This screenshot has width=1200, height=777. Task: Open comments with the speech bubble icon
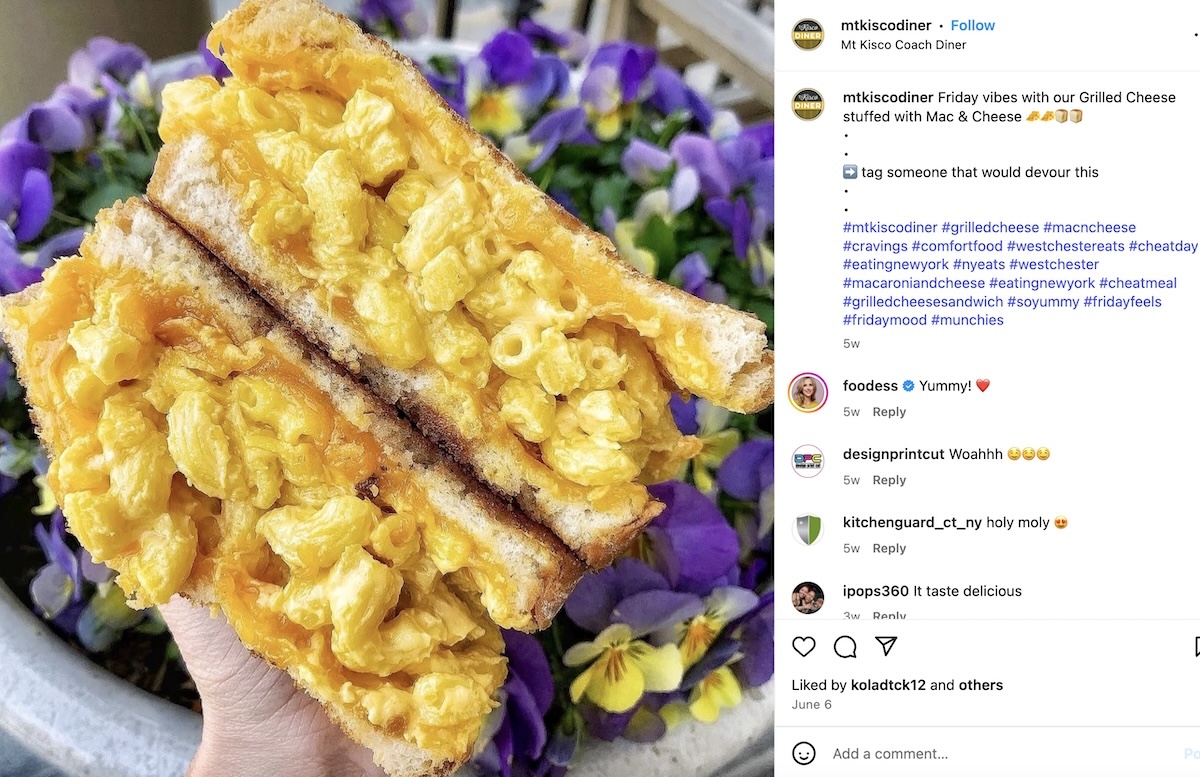[845, 647]
